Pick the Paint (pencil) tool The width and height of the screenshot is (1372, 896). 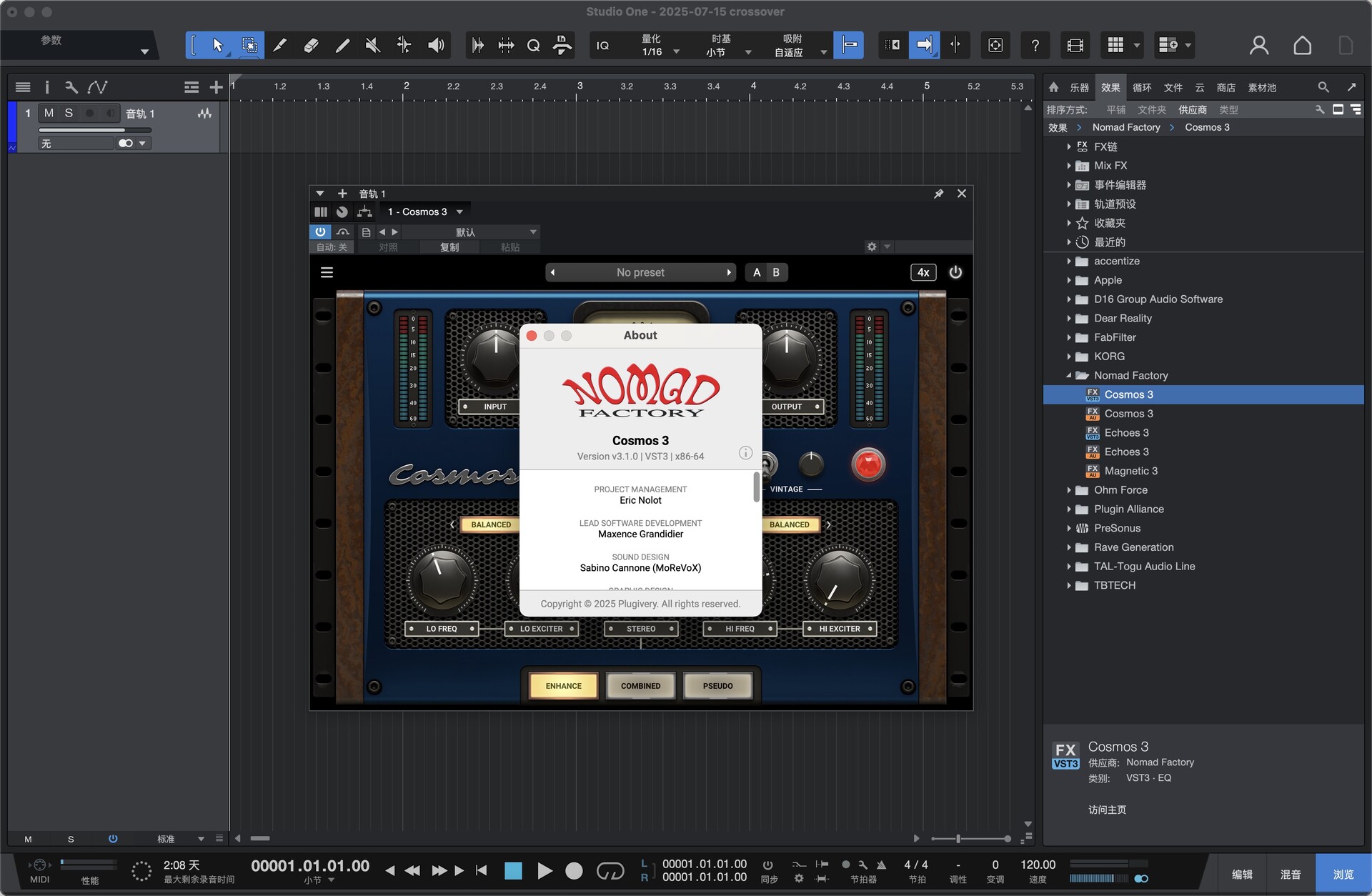pyautogui.click(x=342, y=46)
